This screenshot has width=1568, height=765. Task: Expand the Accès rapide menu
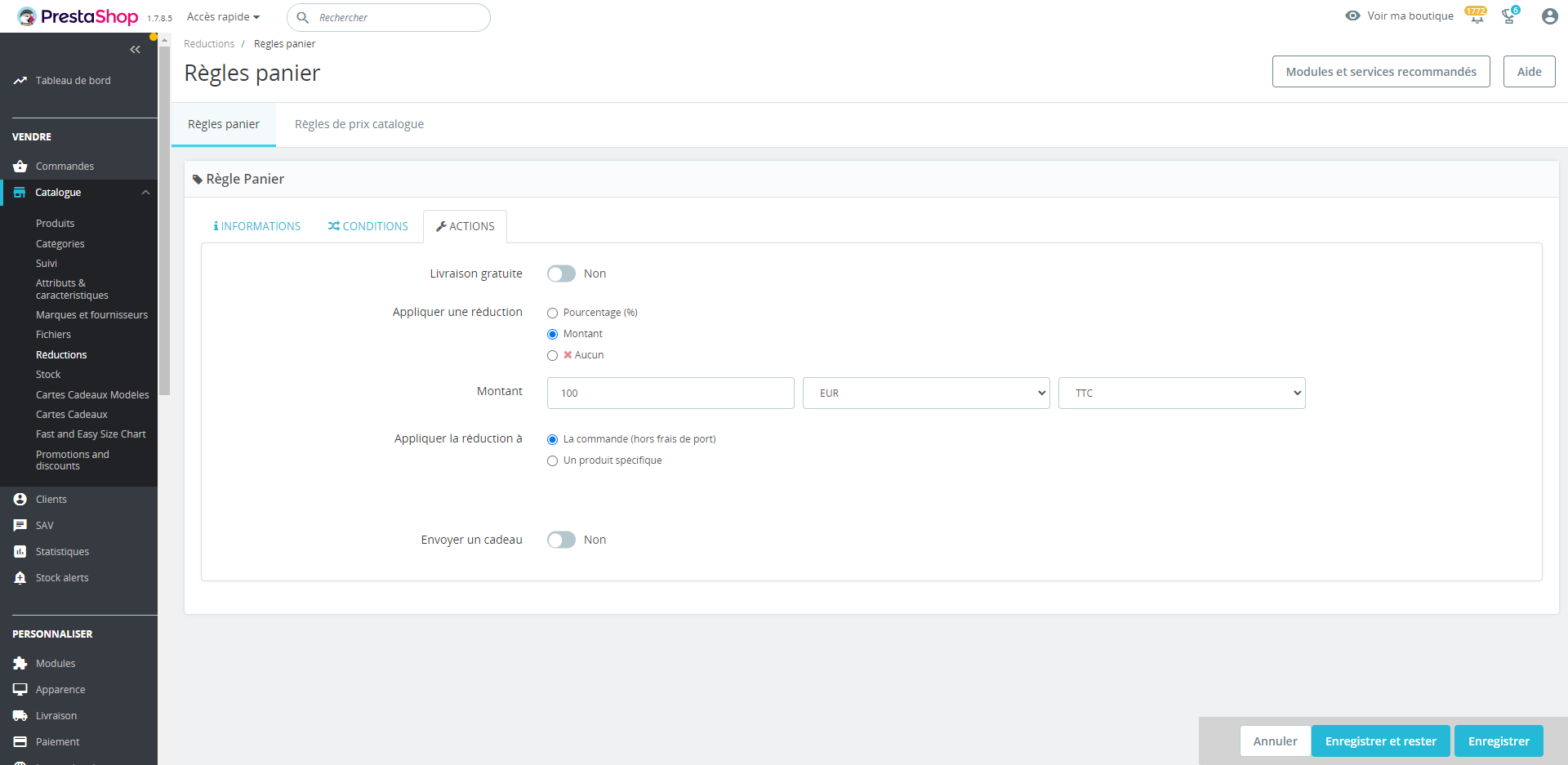[x=223, y=17]
